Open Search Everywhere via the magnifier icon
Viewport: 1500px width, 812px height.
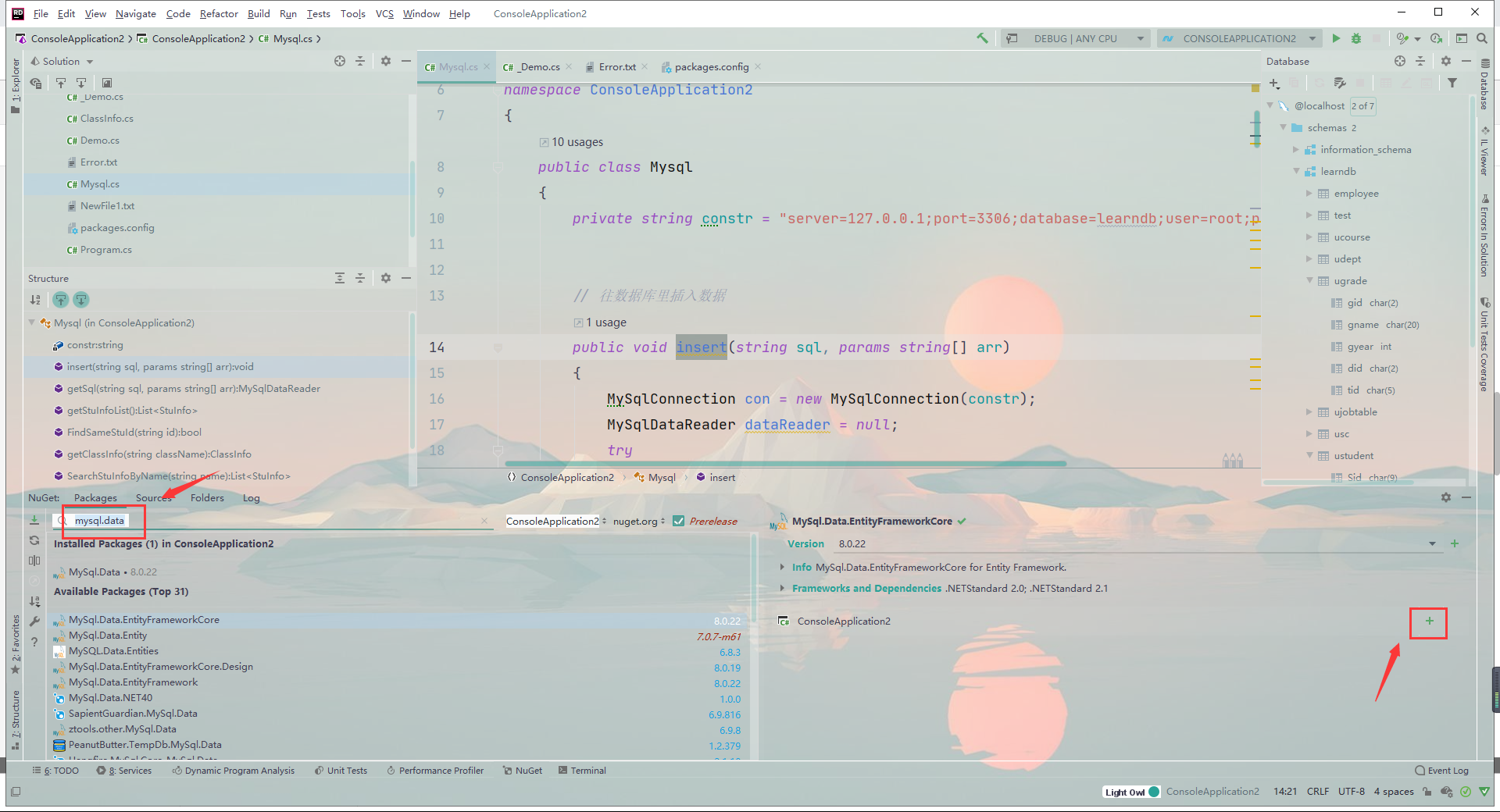[1481, 37]
